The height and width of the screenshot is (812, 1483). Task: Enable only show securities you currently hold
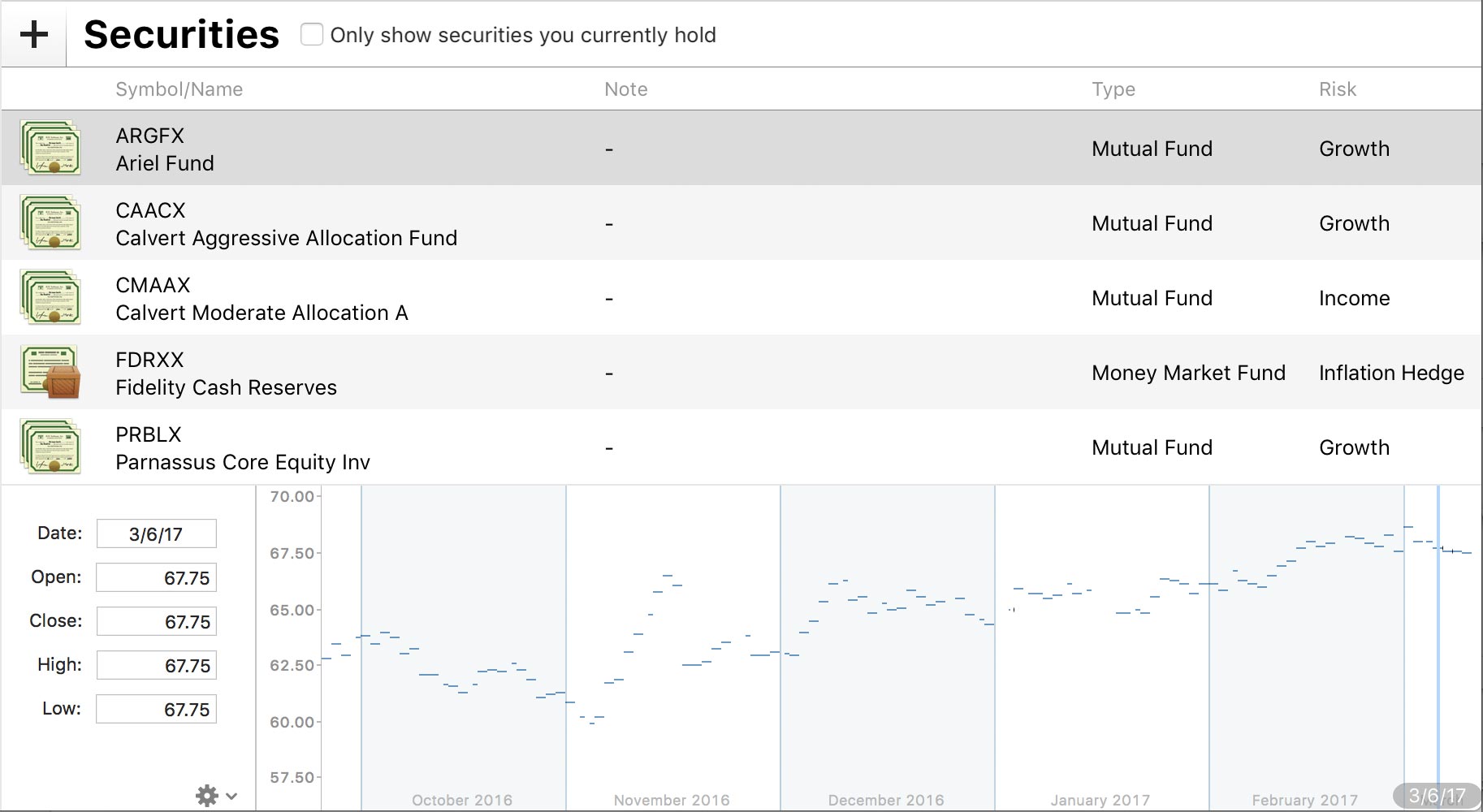click(x=312, y=35)
